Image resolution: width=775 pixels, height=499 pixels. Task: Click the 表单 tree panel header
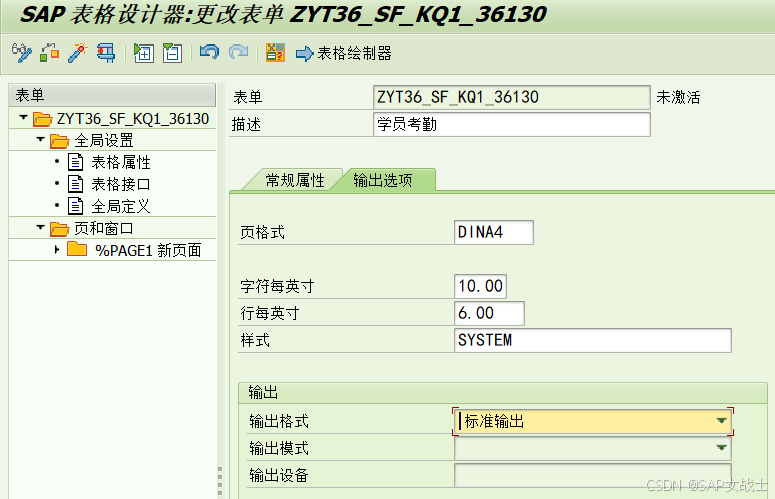pyautogui.click(x=112, y=95)
